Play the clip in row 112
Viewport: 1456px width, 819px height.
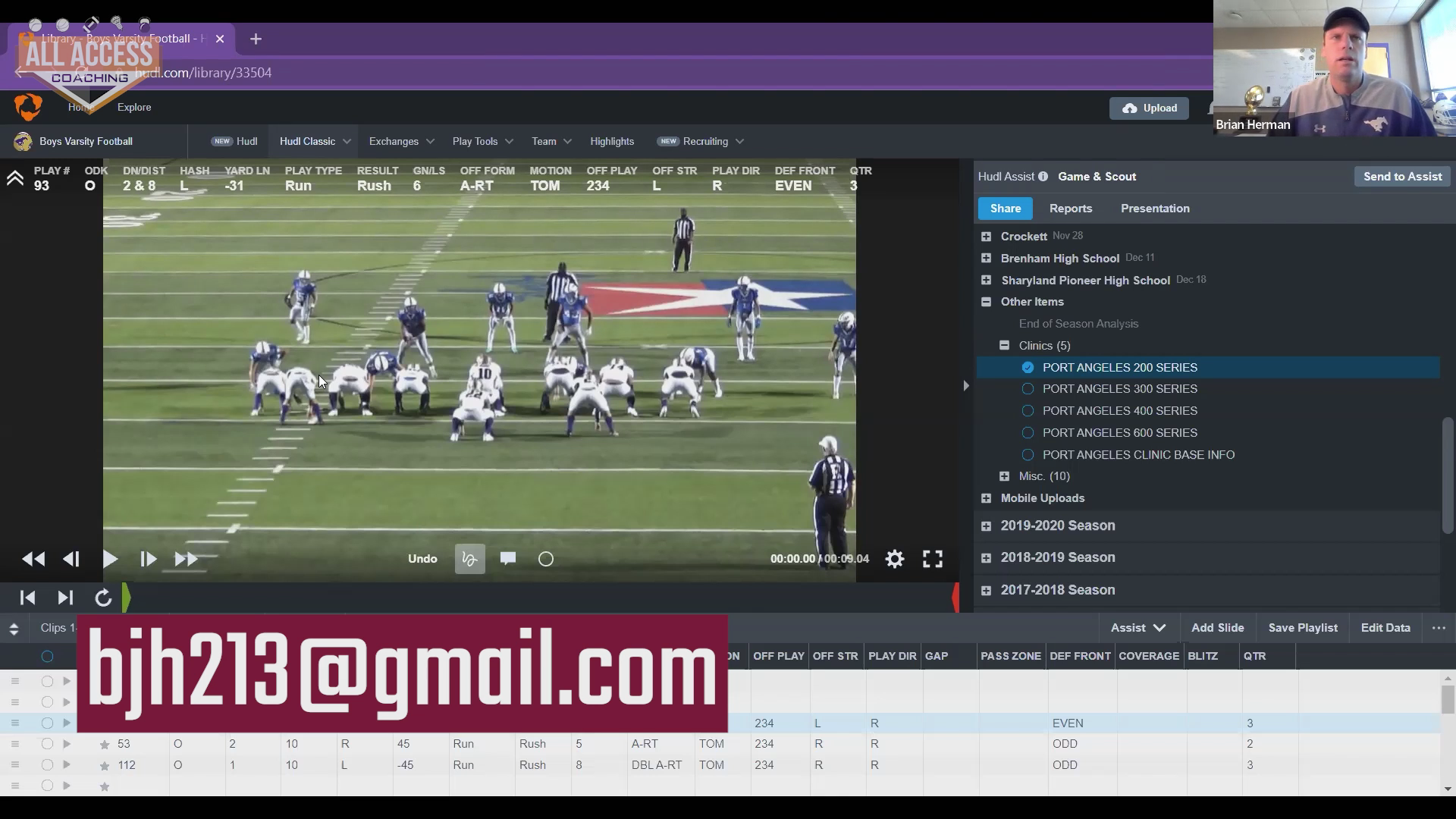67,765
